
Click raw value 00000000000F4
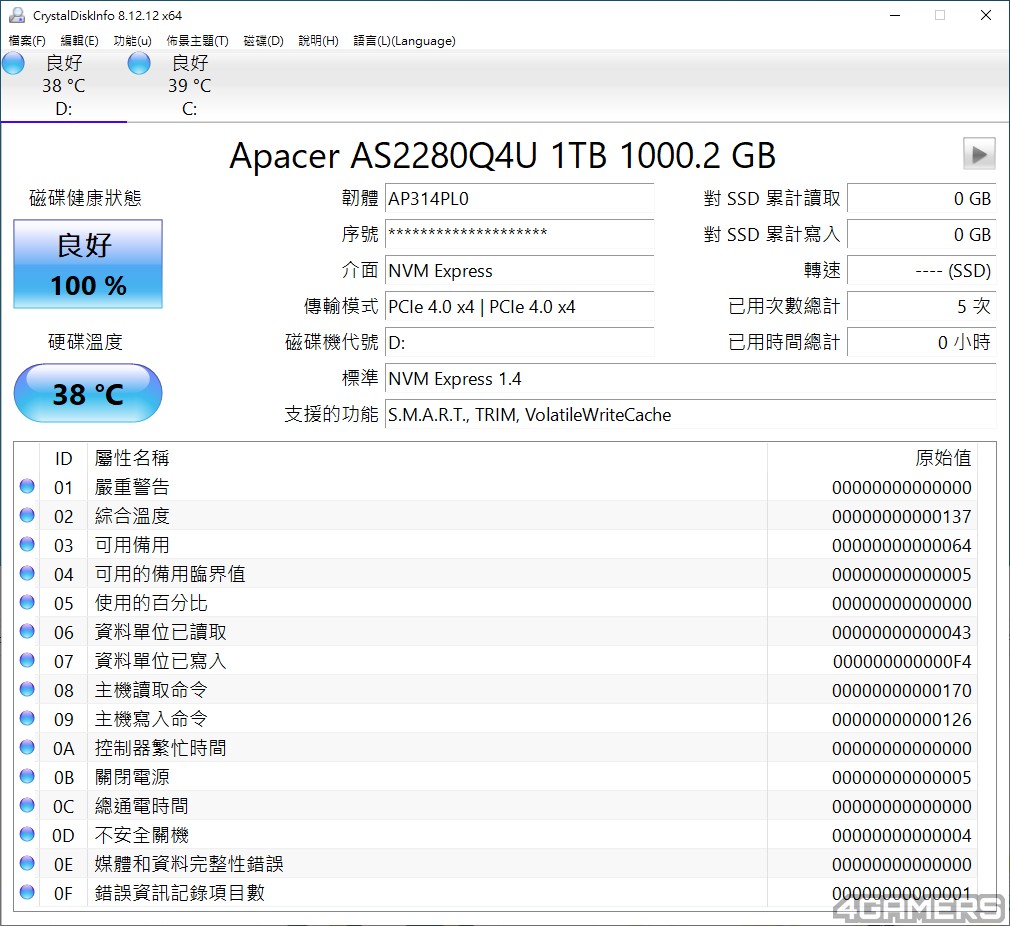(902, 661)
